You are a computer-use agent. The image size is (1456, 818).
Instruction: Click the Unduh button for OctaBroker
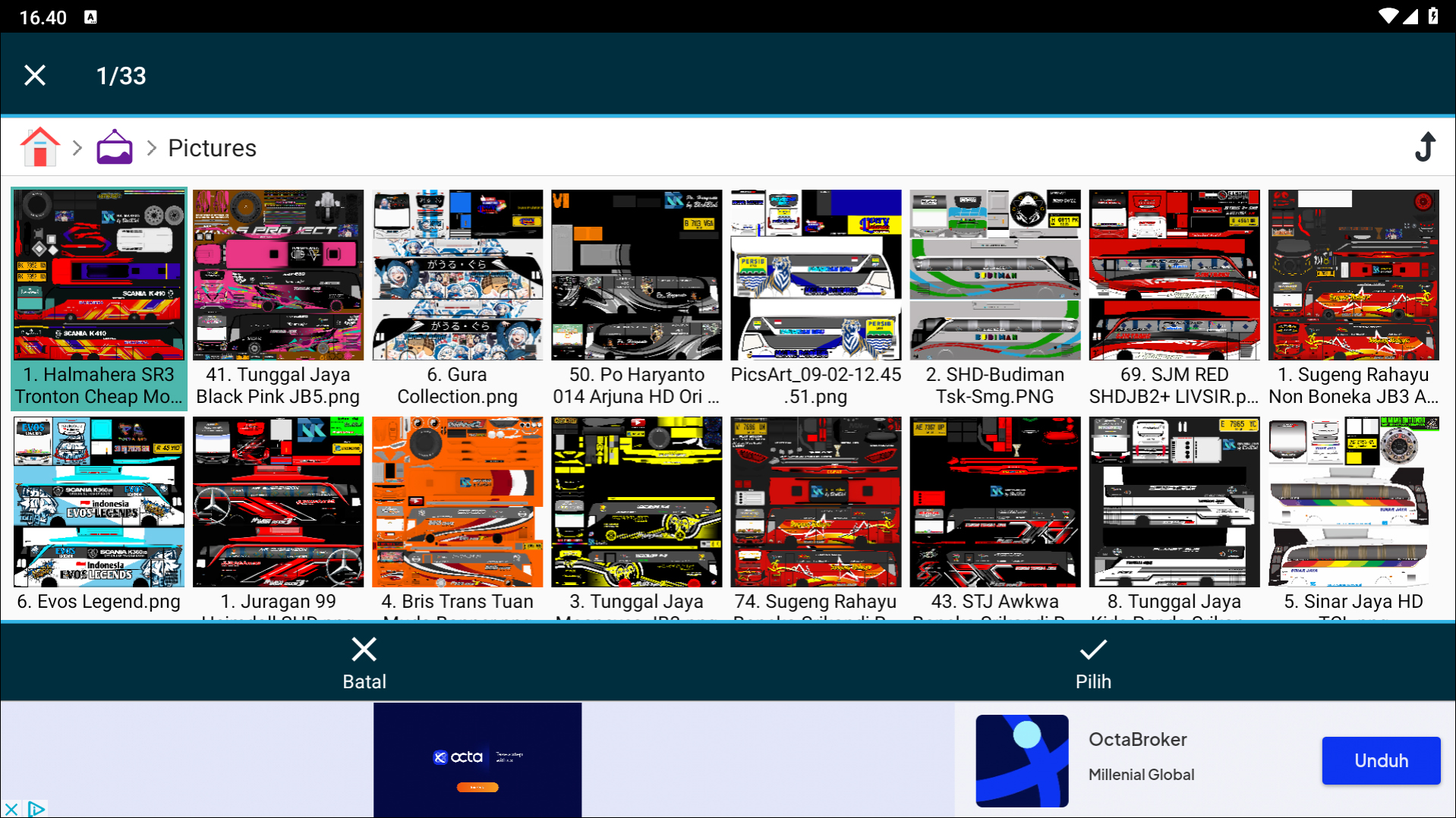(1380, 760)
